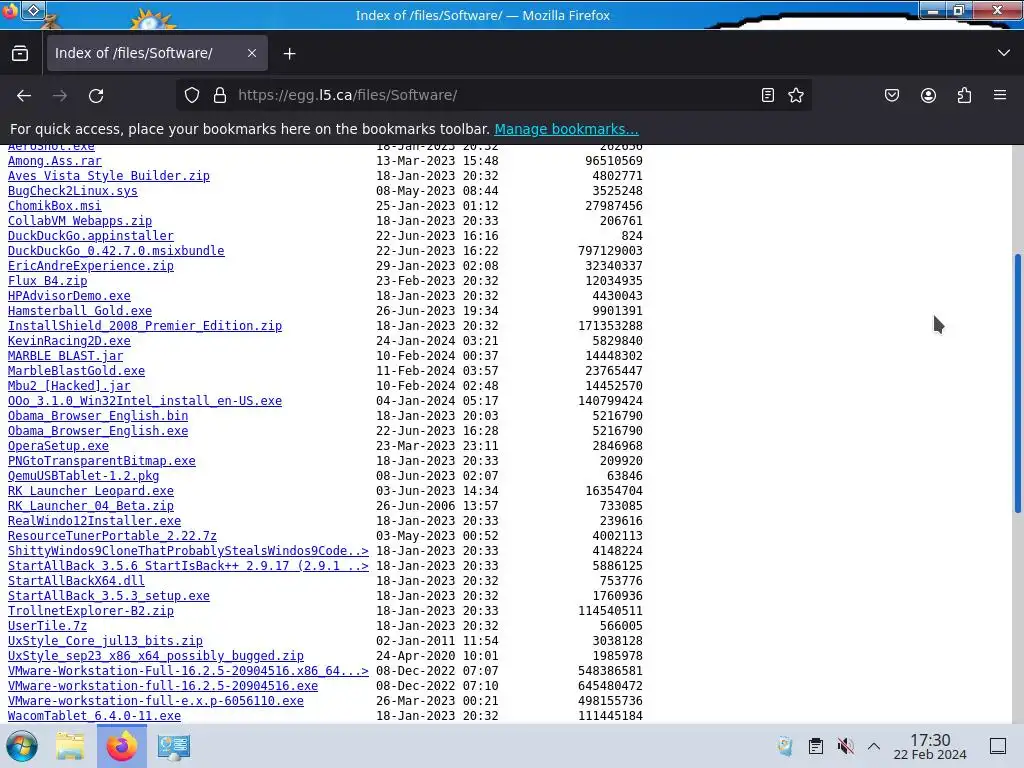Viewport: 1024px width, 768px height.
Task: Download Mbu2_[Hacked].jar
Action: (x=69, y=386)
